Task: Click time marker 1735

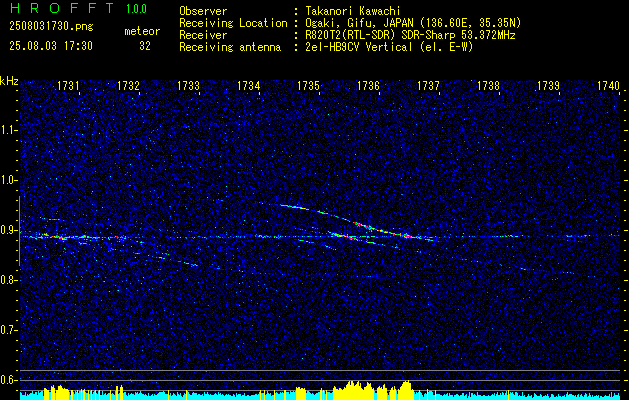Action: 309,85
